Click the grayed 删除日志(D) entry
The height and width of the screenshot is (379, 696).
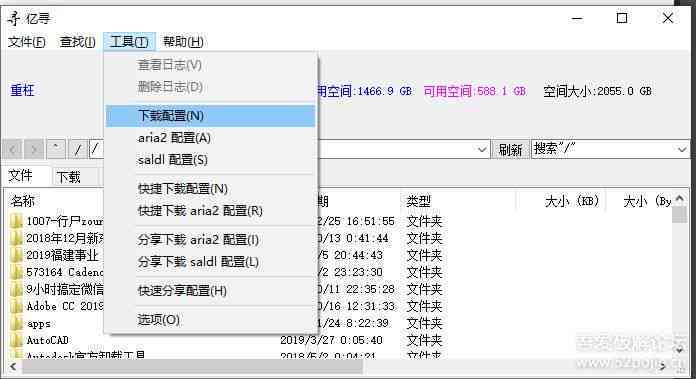tap(210, 87)
